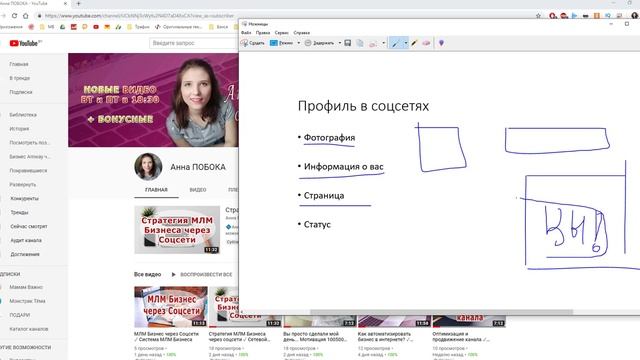
Task: Switch to the ГЛАВНАЯ channel tab
Action: [156, 190]
